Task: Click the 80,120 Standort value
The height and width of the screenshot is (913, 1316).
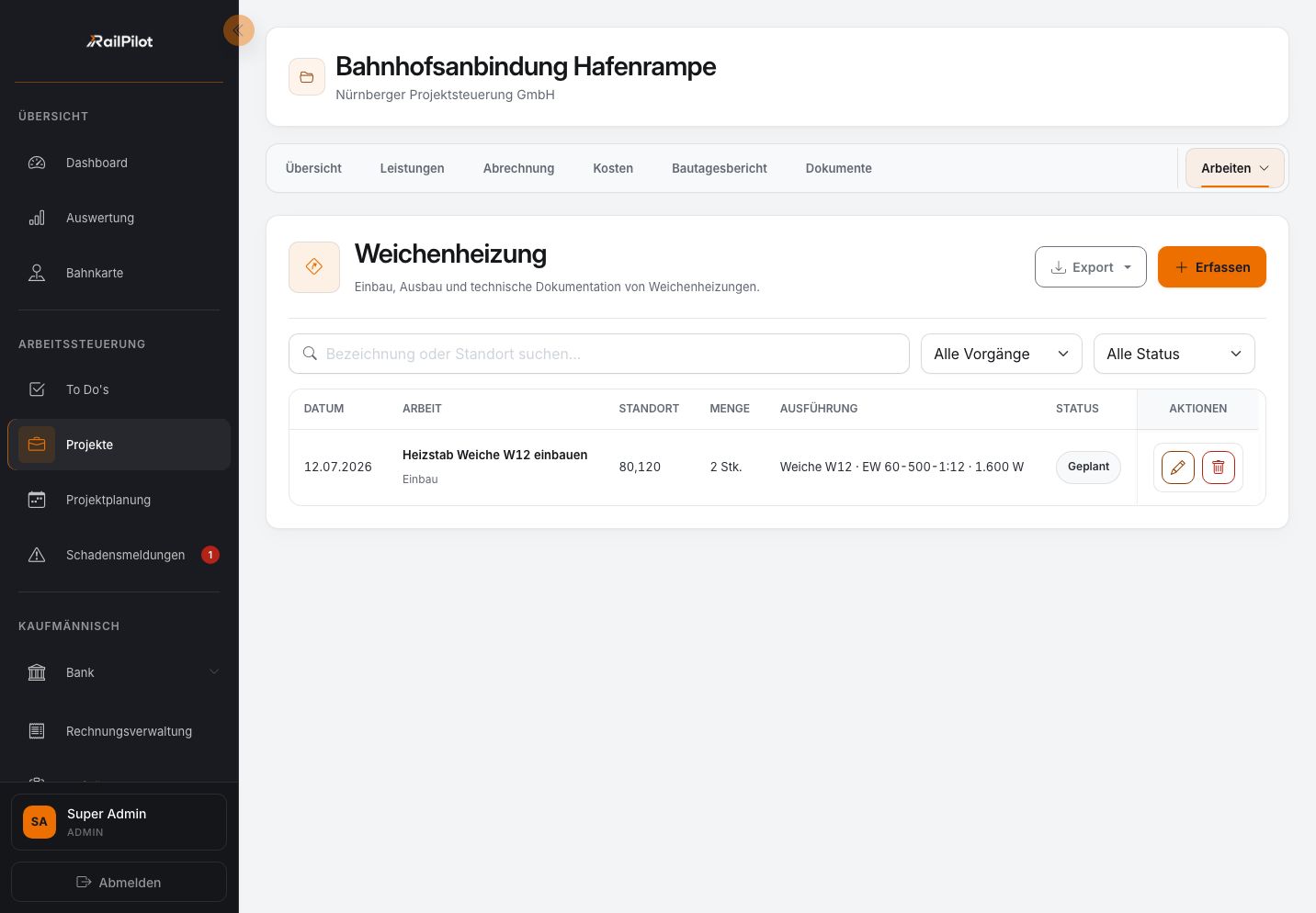Action: coord(640,467)
